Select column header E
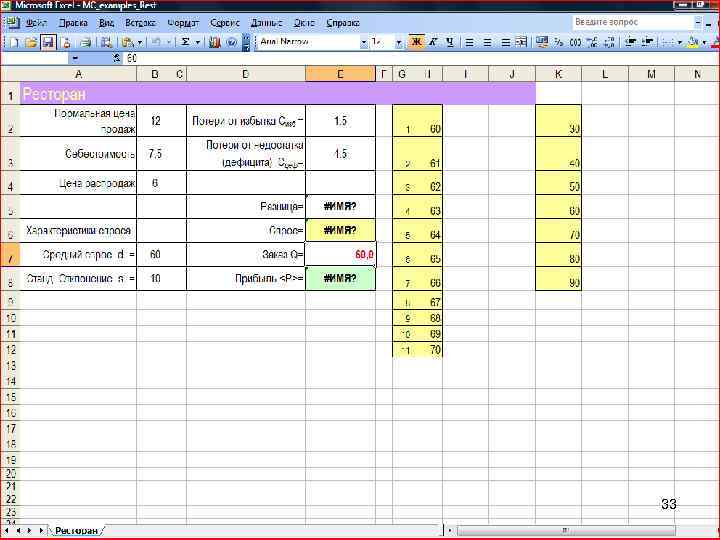720x540 pixels. pyautogui.click(x=340, y=74)
